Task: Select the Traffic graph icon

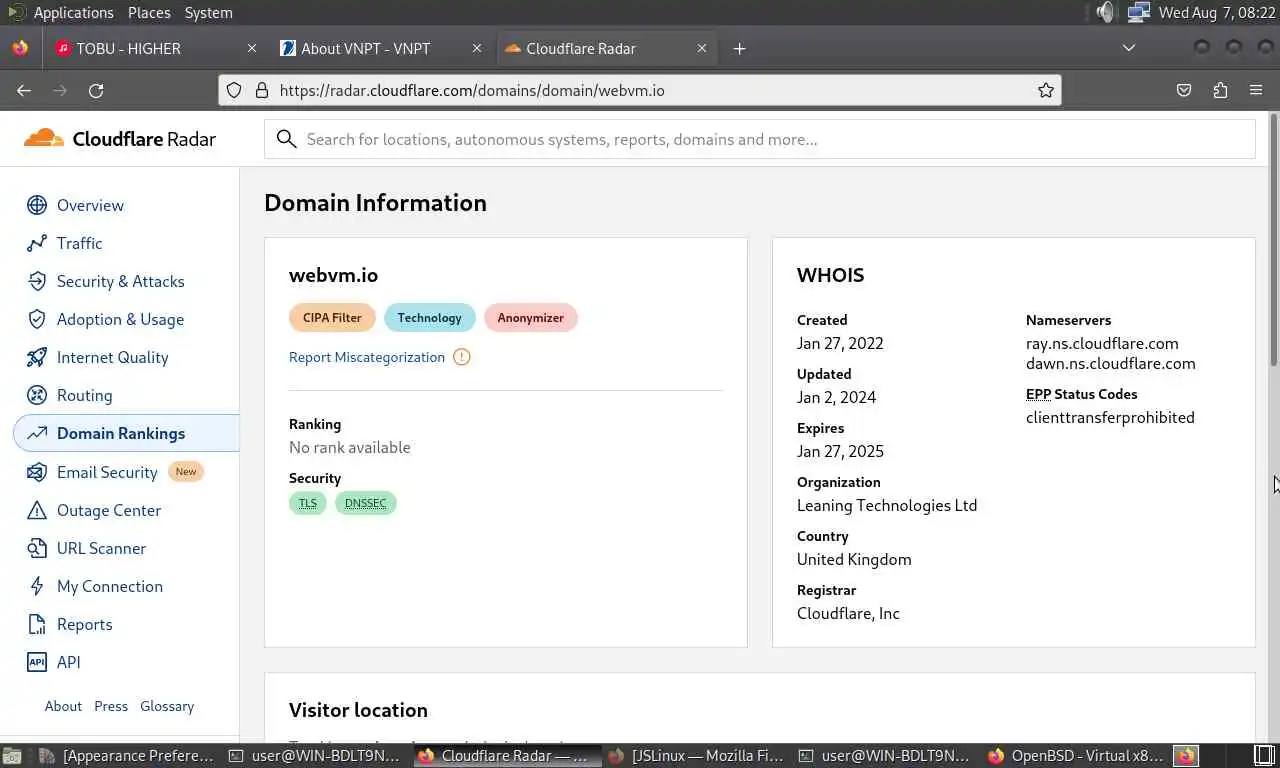Action: click(37, 243)
